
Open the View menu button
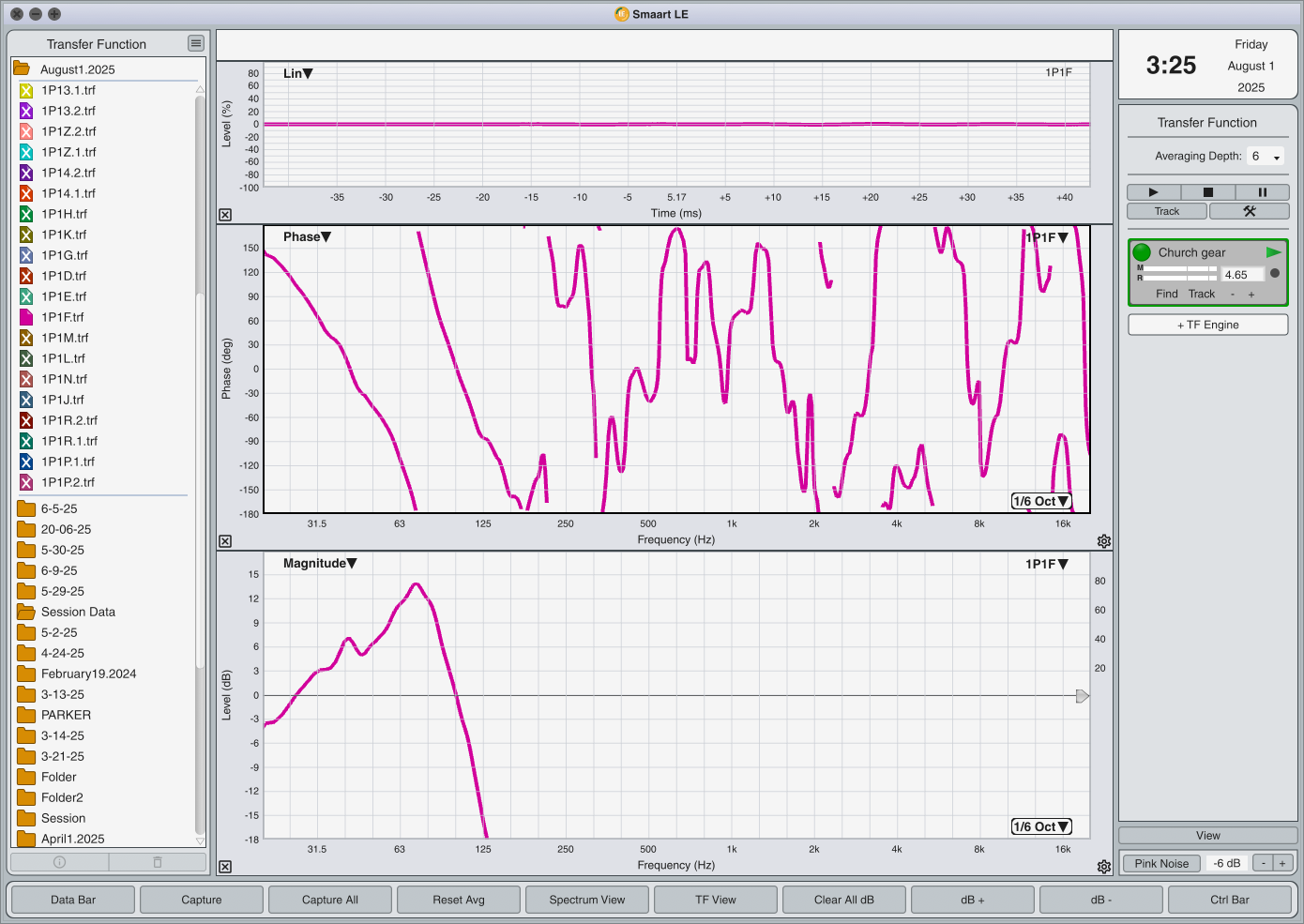pyautogui.click(x=1208, y=835)
